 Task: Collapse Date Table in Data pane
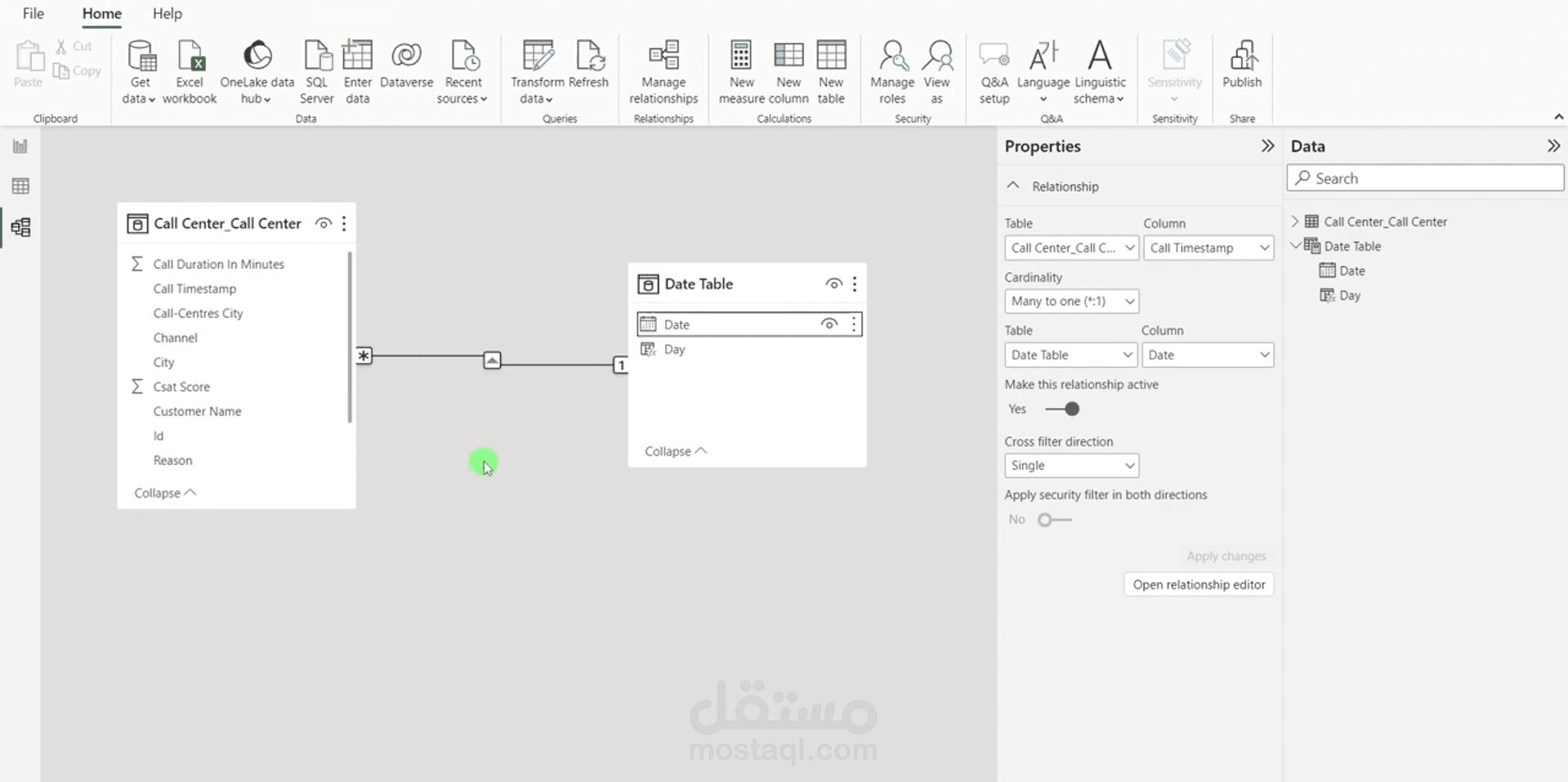(x=1295, y=245)
